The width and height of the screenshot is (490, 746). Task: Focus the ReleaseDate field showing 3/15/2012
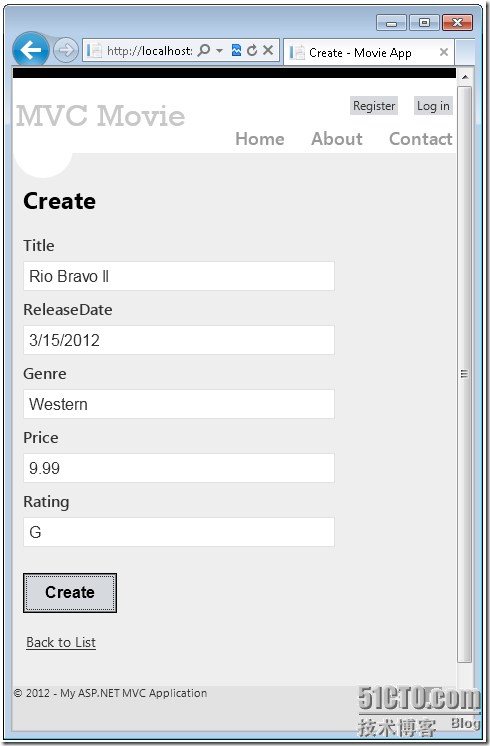click(179, 340)
